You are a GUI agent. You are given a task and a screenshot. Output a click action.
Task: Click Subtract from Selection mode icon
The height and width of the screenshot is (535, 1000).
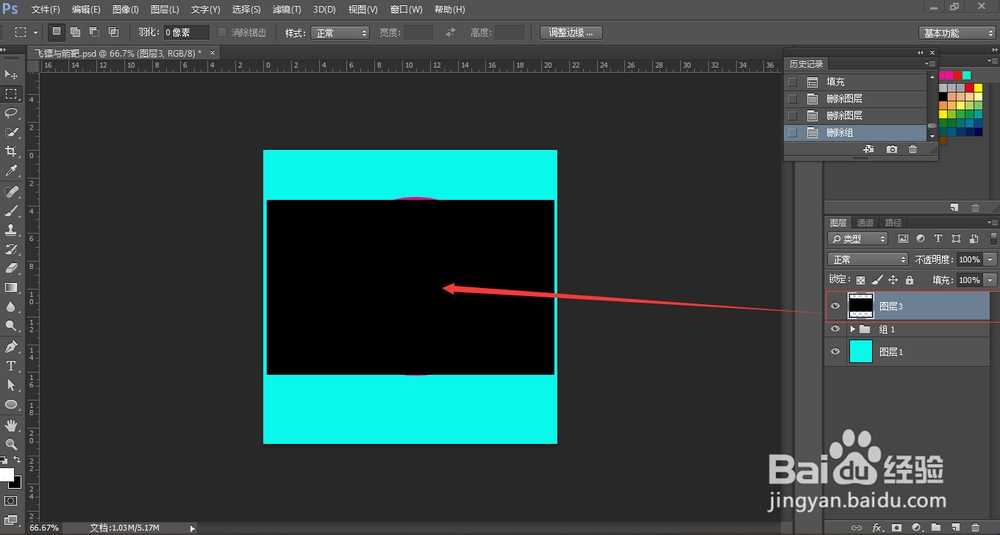click(94, 32)
